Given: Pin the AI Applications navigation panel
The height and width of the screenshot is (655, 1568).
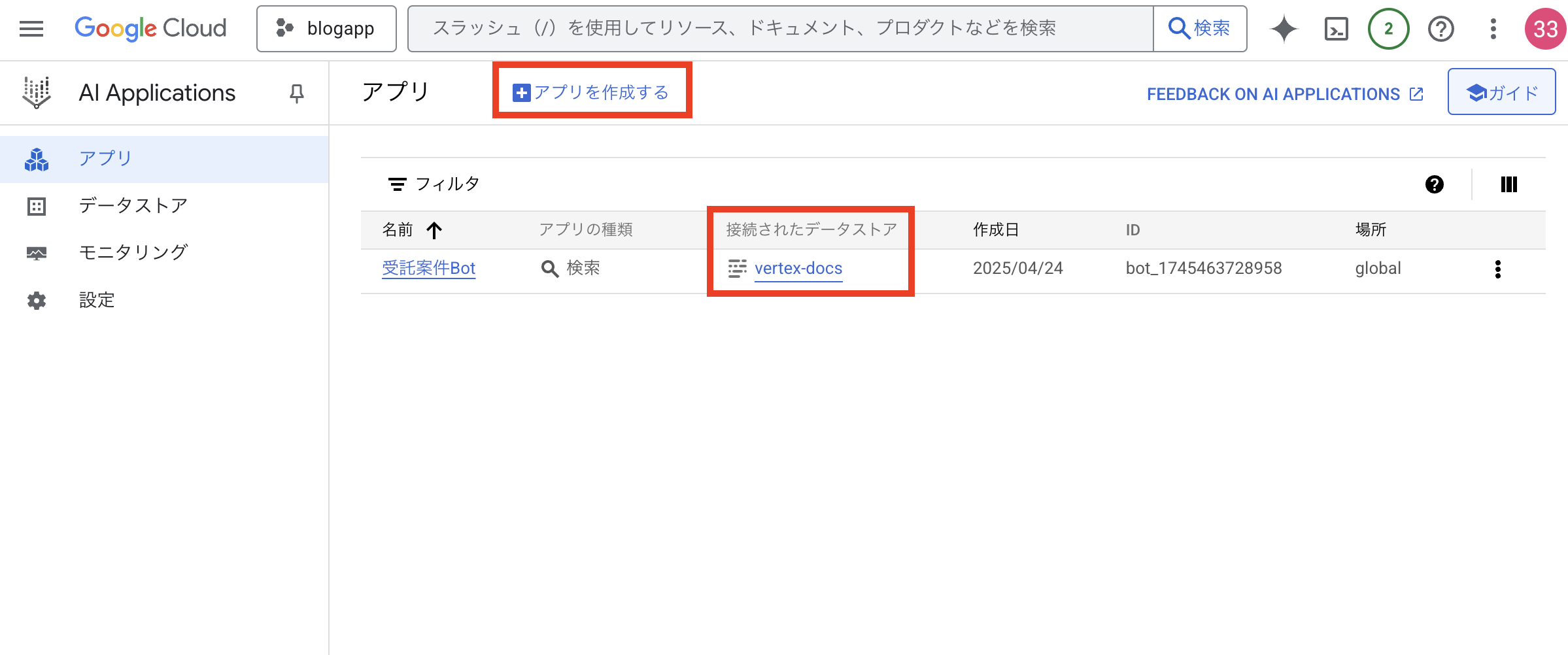Looking at the screenshot, I should [296, 93].
